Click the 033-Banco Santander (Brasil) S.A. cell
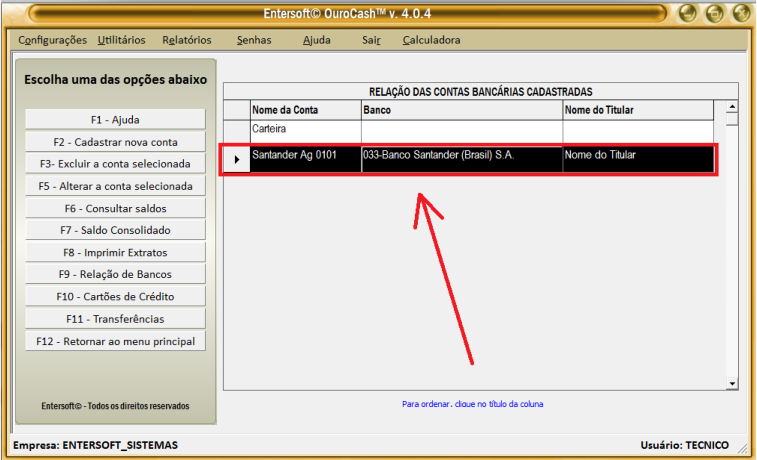Image resolution: width=757 pixels, height=460 pixels. click(462, 158)
